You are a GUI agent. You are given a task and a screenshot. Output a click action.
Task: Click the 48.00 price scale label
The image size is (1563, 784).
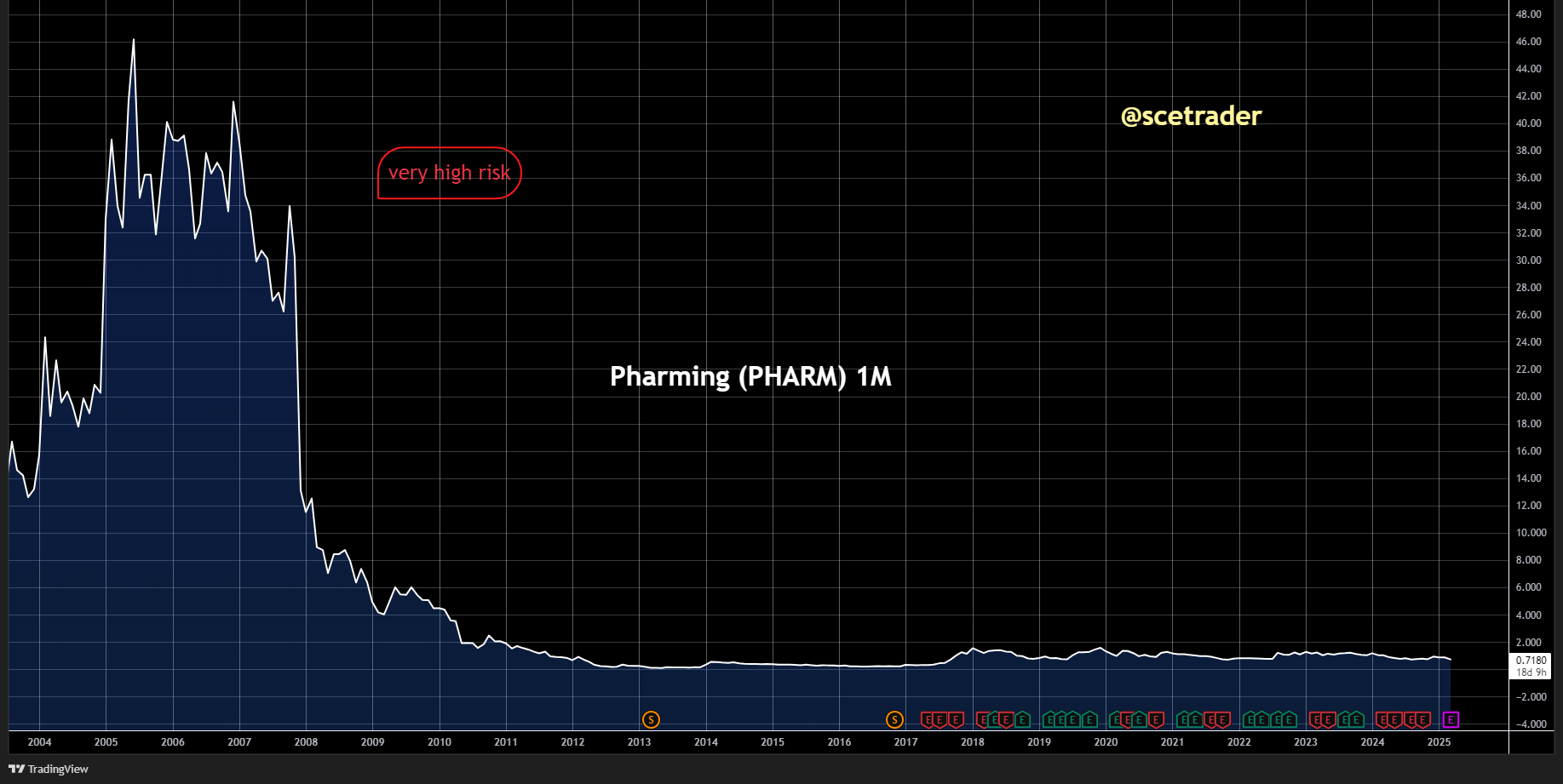coord(1529,14)
